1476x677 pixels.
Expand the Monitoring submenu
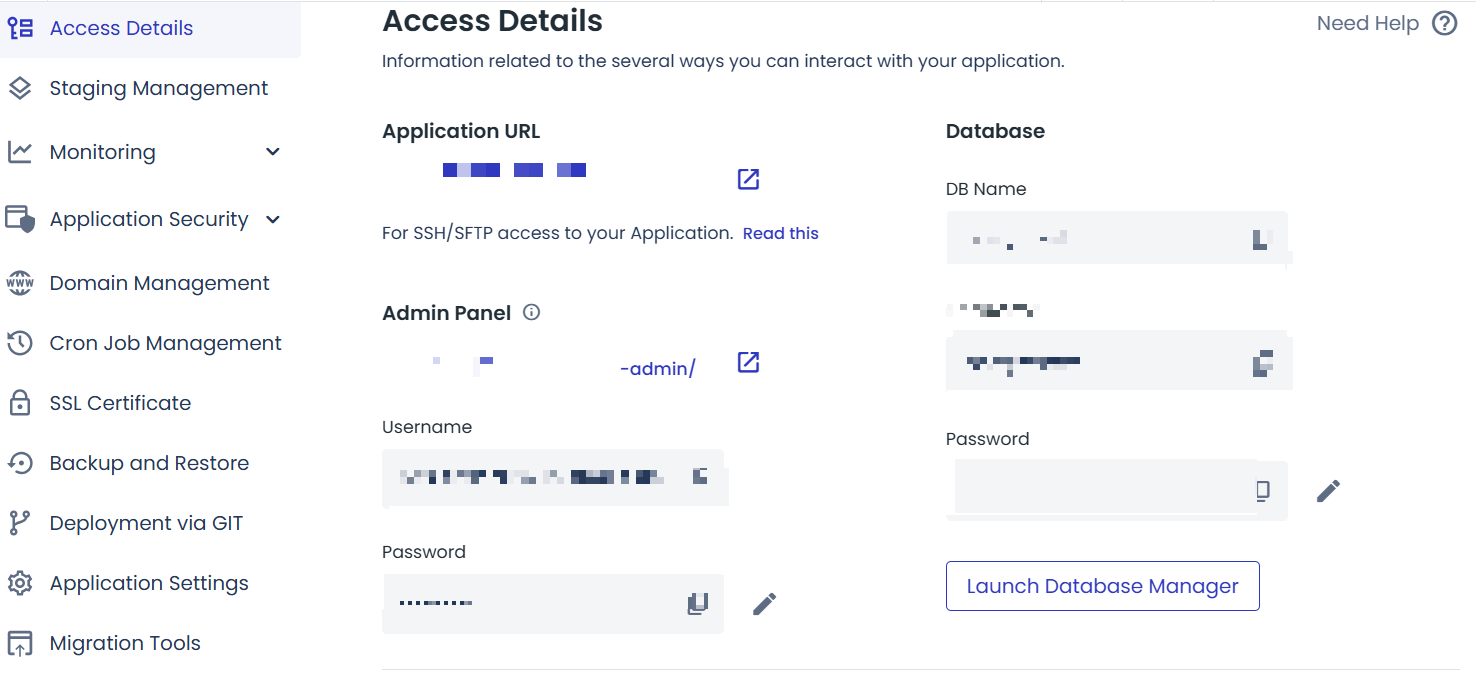click(272, 152)
